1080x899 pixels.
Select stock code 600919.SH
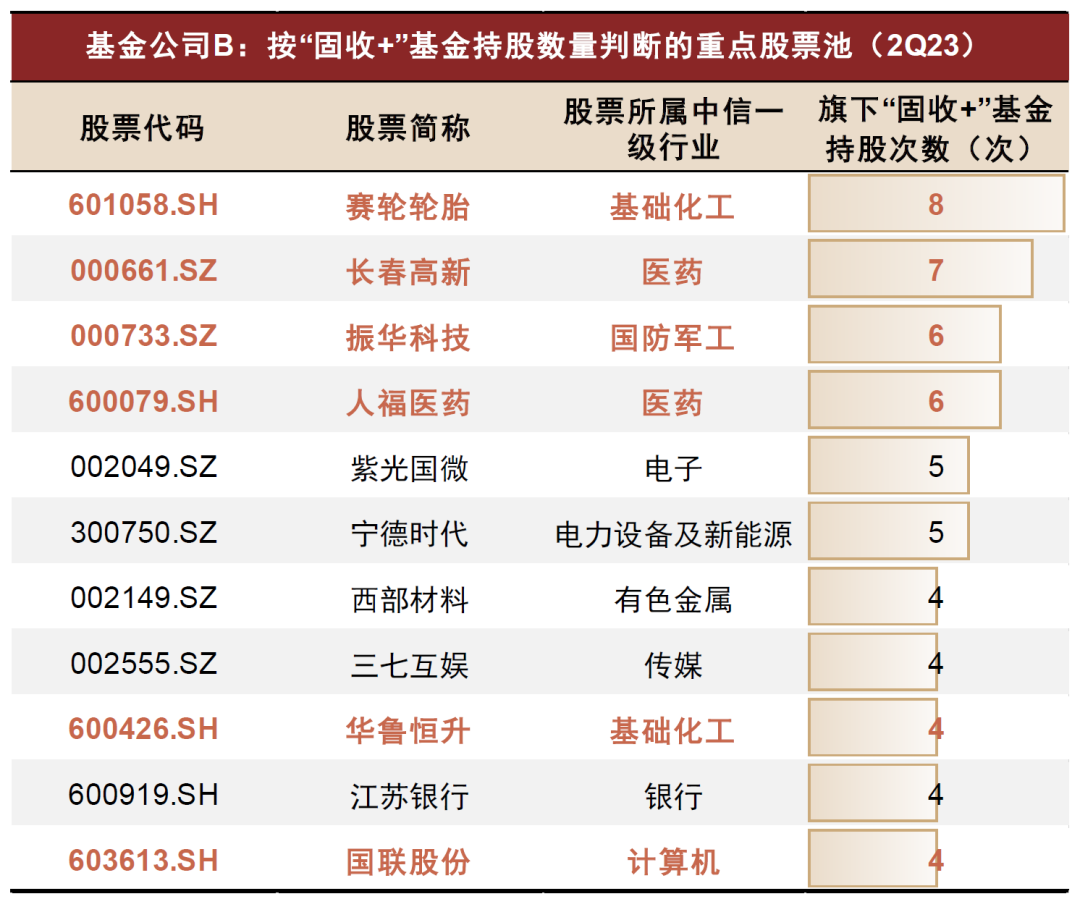[x=143, y=794]
